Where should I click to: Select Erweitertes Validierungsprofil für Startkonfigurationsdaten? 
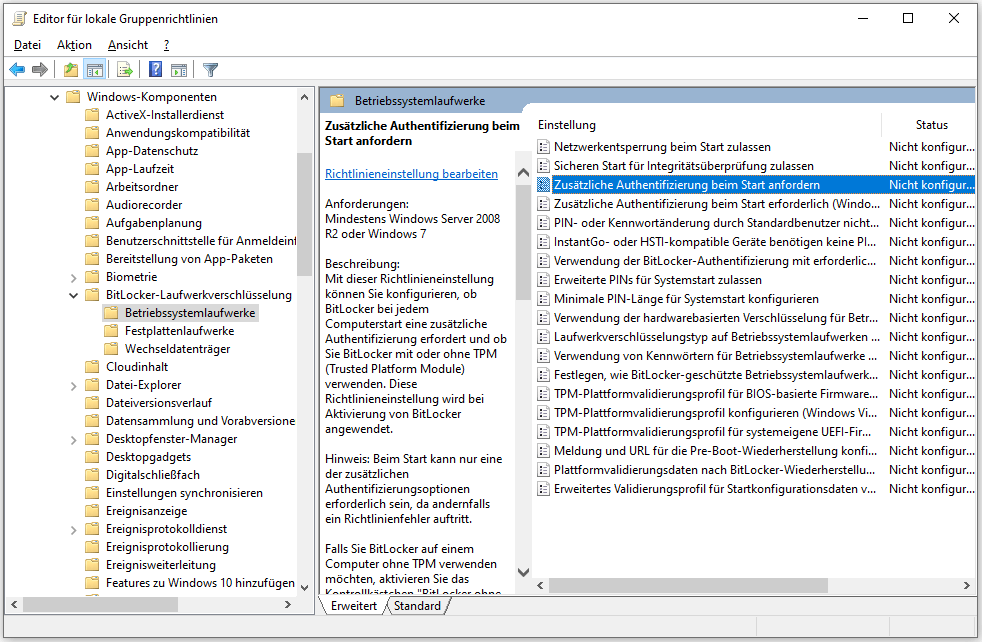(x=715, y=489)
